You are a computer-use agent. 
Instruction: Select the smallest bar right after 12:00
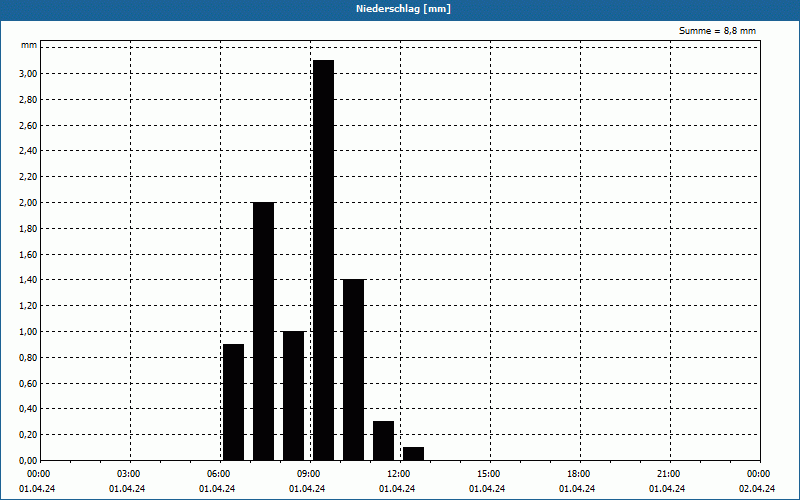click(x=414, y=454)
